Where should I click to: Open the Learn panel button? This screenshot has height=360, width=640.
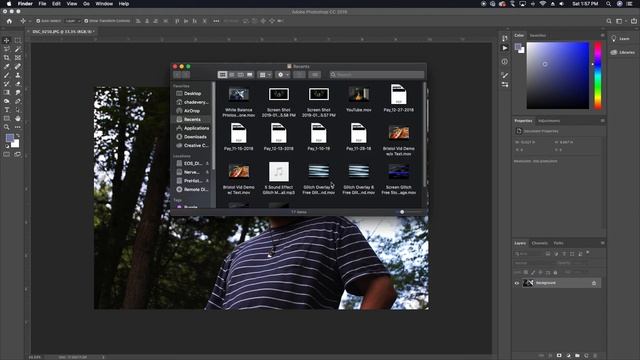click(x=621, y=39)
